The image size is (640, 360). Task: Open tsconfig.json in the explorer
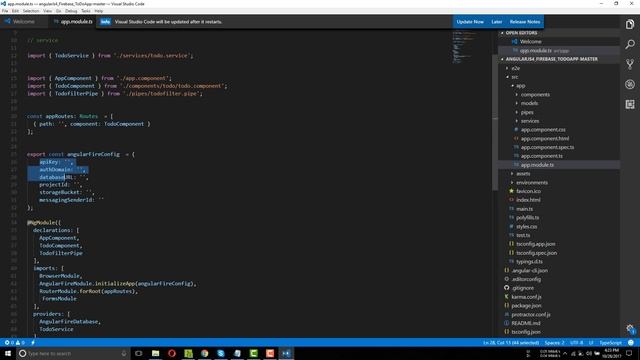point(526,332)
